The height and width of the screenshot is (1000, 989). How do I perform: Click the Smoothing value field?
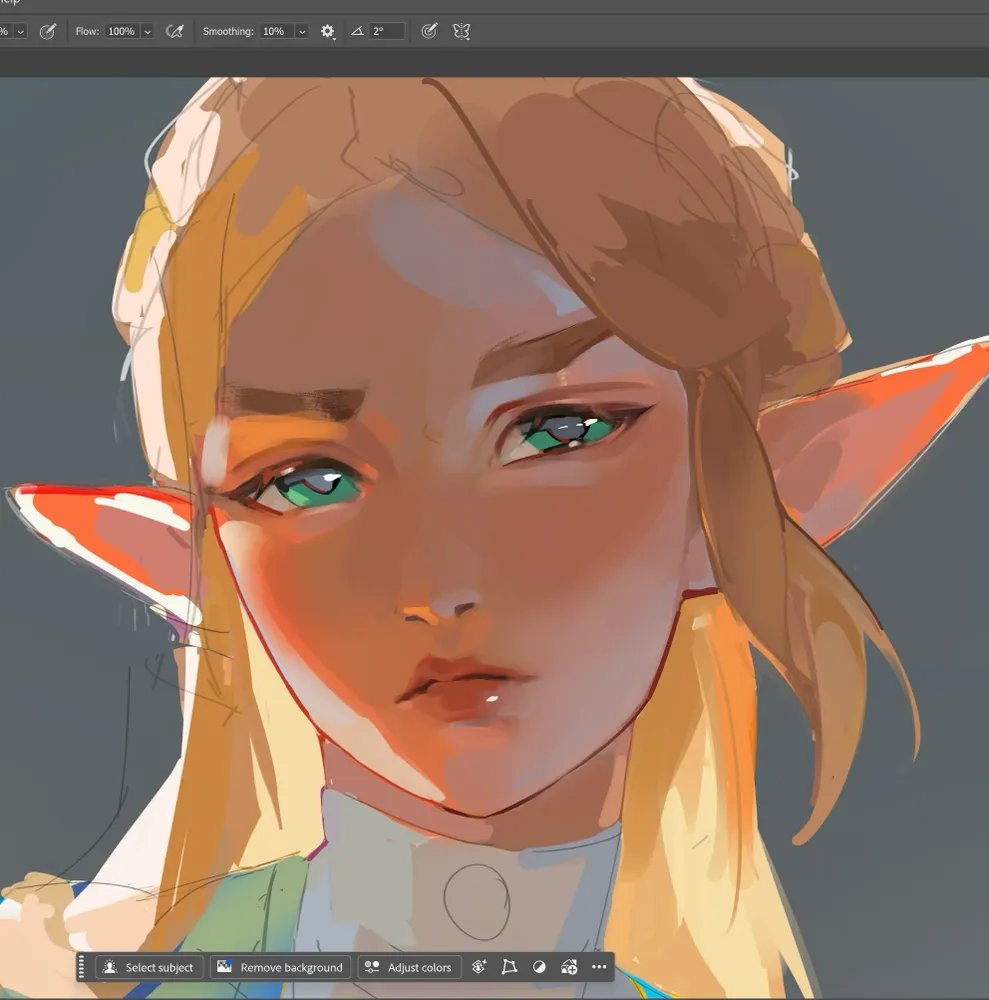pyautogui.click(x=274, y=32)
